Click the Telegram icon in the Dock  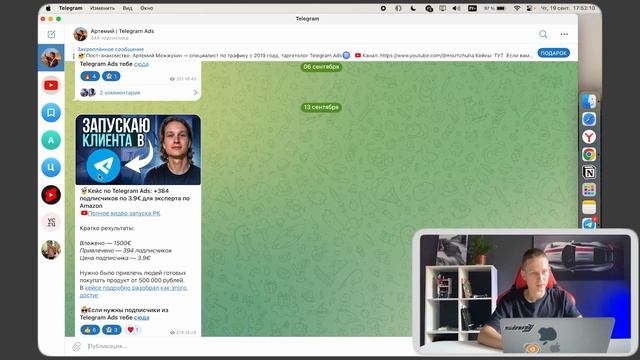(589, 223)
